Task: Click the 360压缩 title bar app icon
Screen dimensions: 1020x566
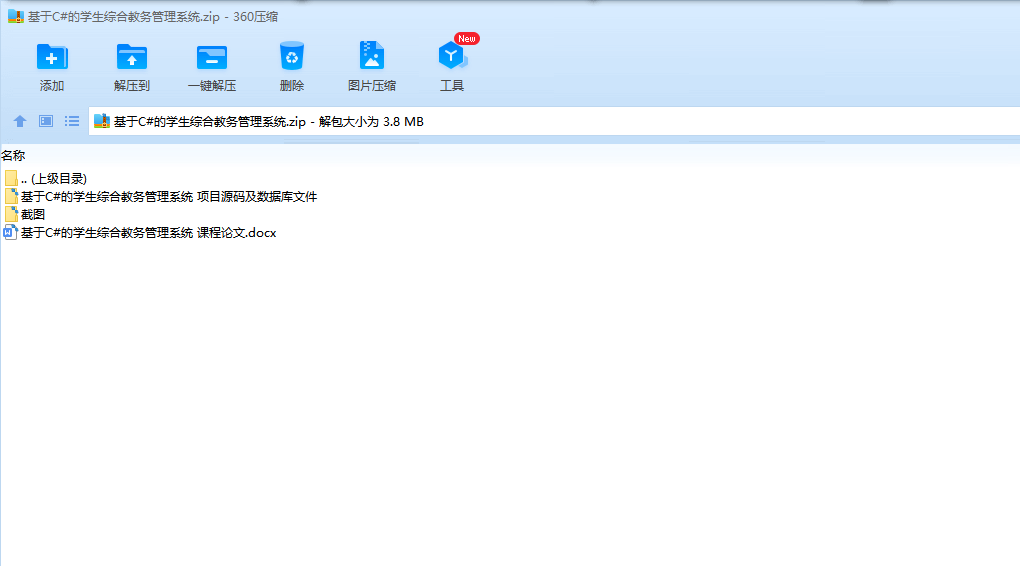Action: click(x=16, y=16)
